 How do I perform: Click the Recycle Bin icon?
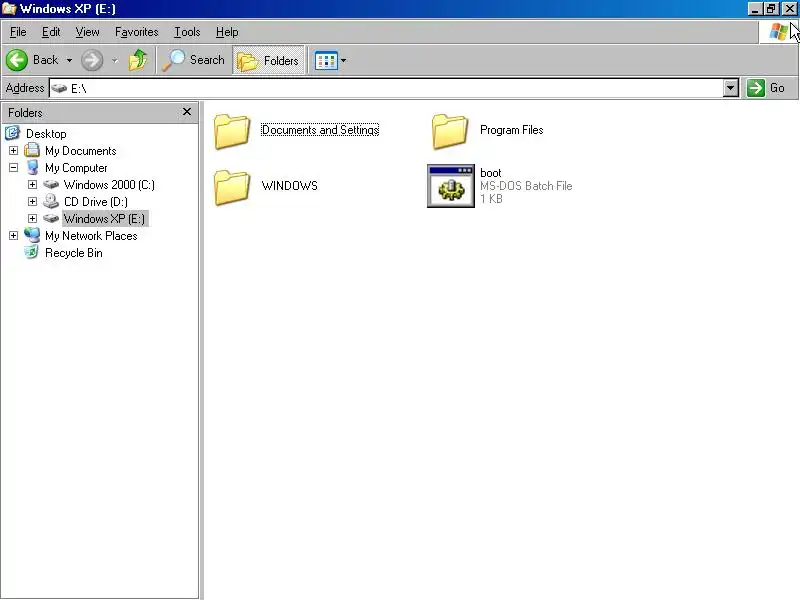(32, 252)
